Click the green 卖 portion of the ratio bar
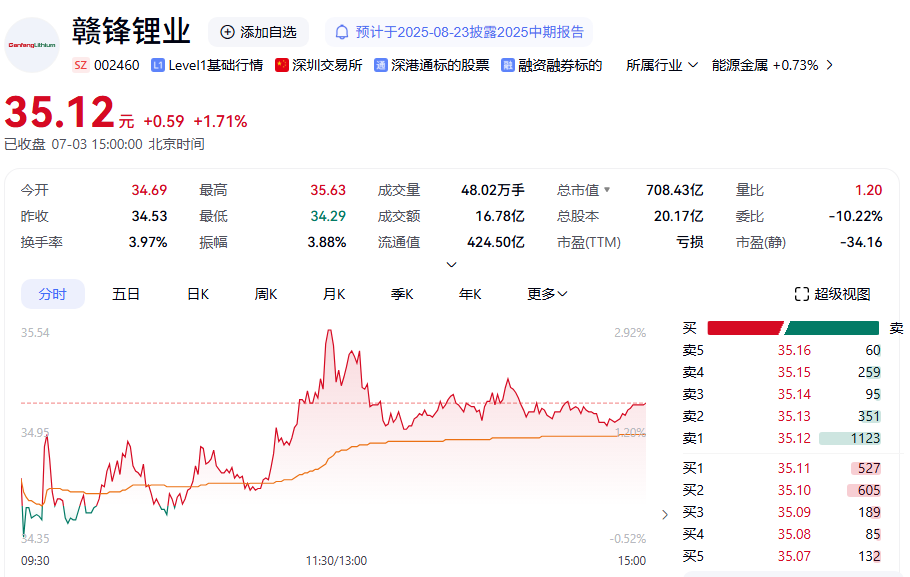The image size is (910, 577). coord(832,328)
